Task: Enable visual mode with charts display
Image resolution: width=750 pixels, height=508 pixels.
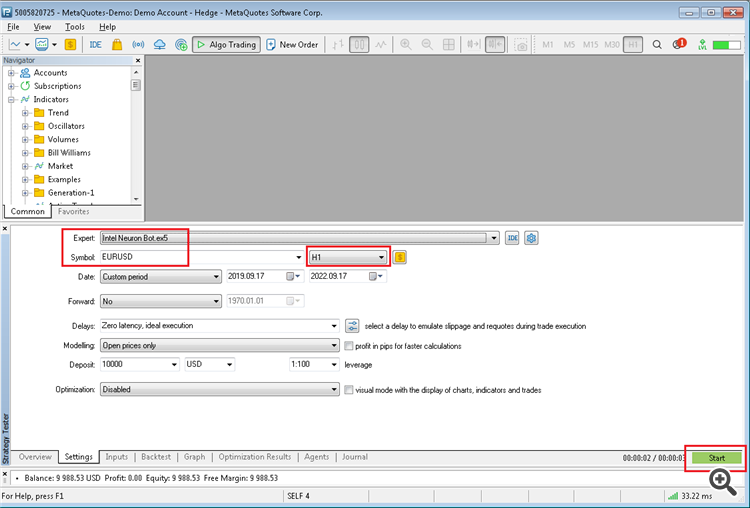Action: pos(349,390)
